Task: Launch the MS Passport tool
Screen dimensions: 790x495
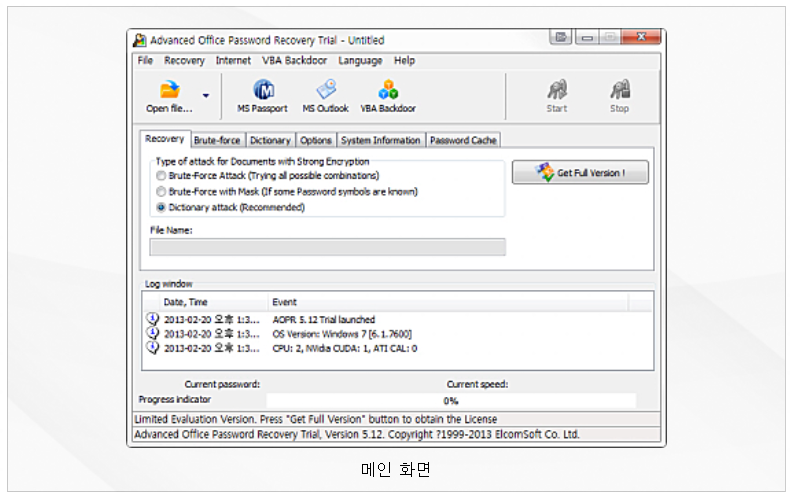Action: click(262, 96)
